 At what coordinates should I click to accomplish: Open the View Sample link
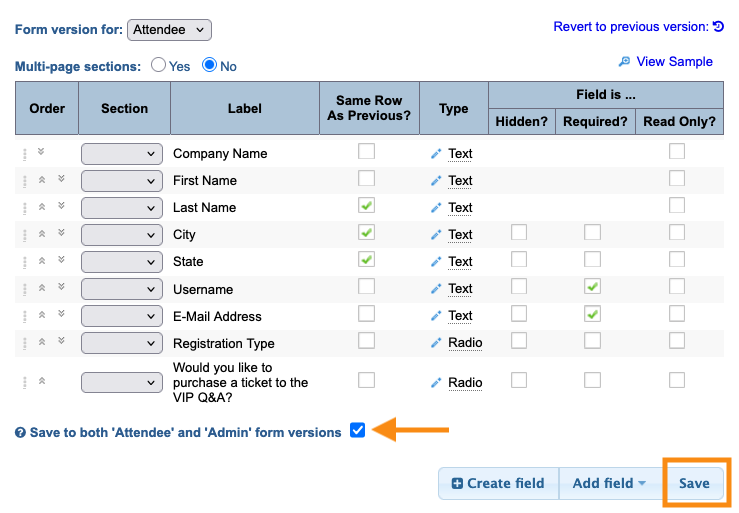pos(674,62)
